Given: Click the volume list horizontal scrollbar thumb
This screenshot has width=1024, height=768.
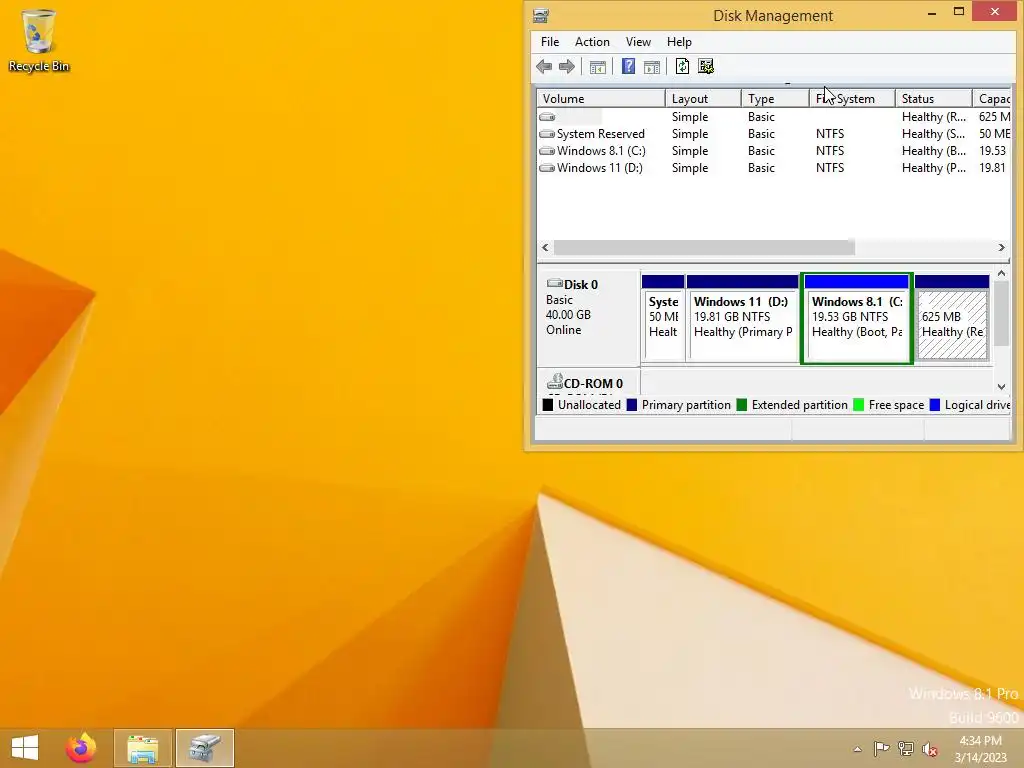Looking at the screenshot, I should [704, 248].
